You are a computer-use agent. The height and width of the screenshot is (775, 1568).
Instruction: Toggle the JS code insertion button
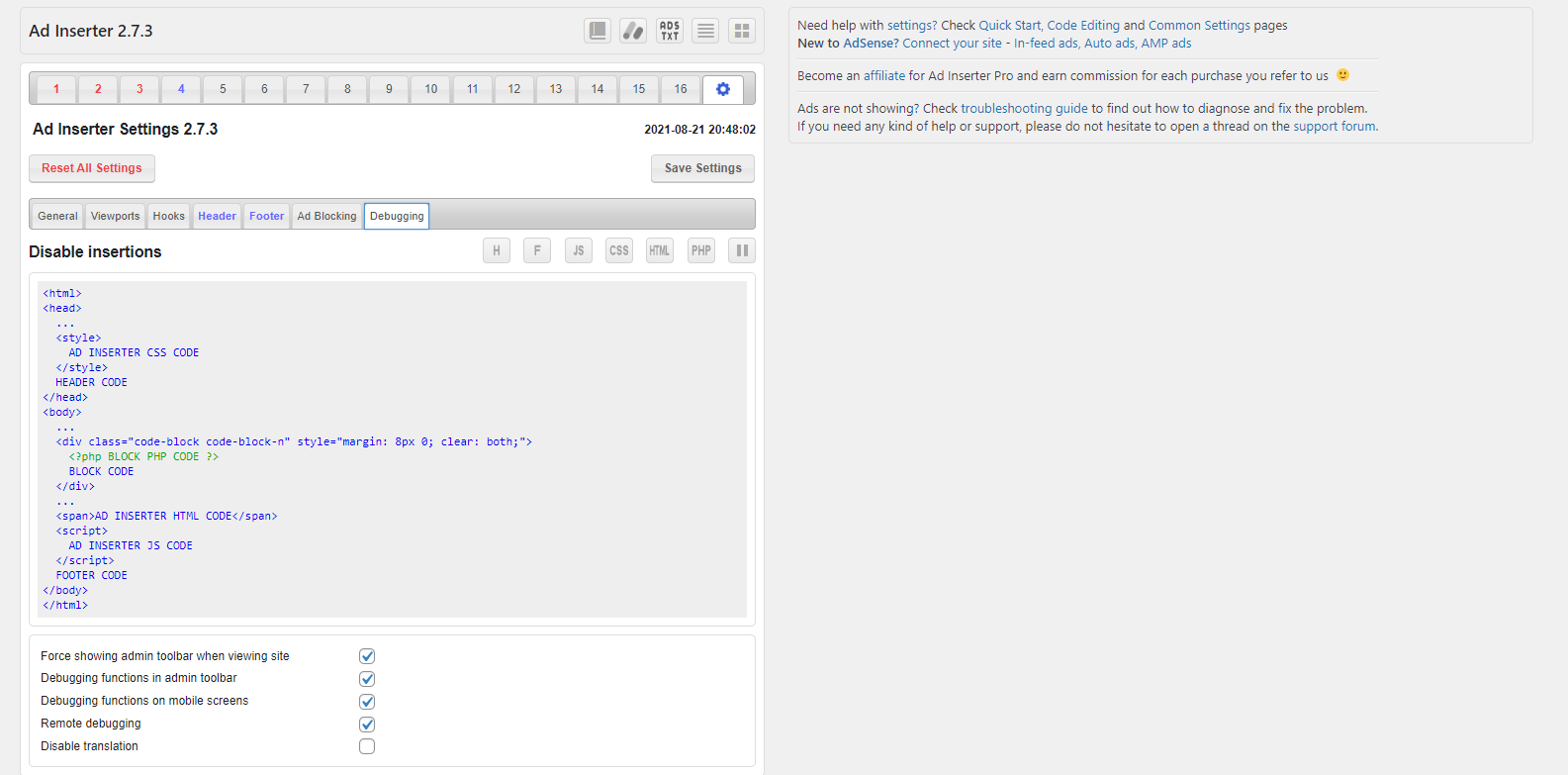[579, 250]
